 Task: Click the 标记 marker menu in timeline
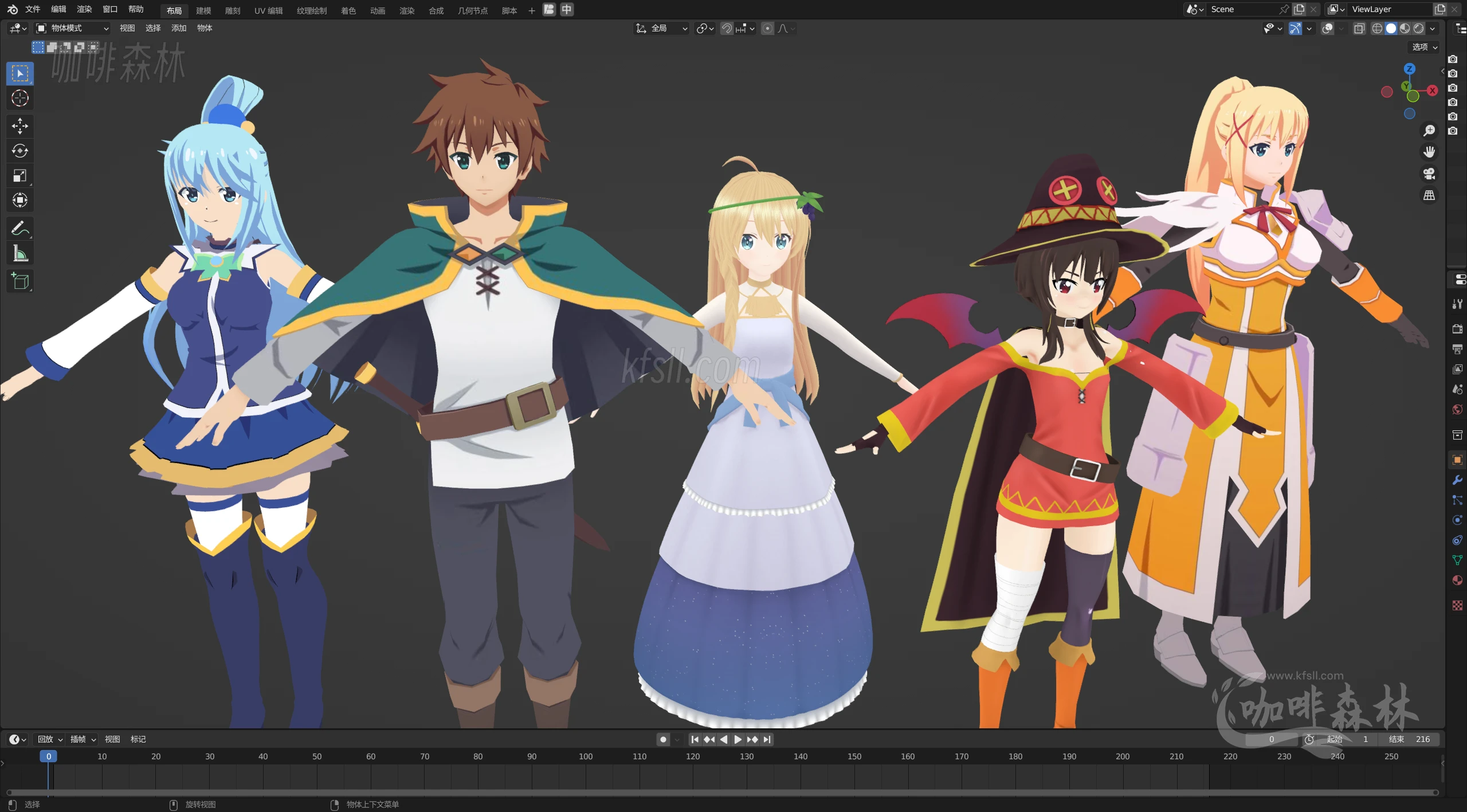coord(138,739)
